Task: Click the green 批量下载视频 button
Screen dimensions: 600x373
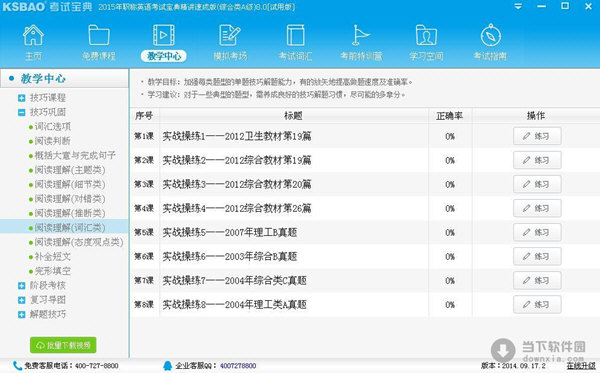Action: (63, 345)
